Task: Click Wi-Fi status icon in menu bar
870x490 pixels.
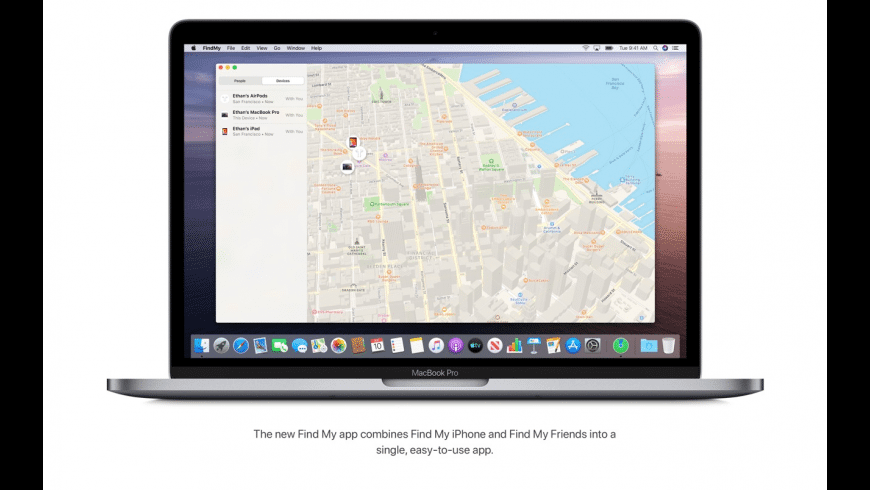Action: click(585, 48)
